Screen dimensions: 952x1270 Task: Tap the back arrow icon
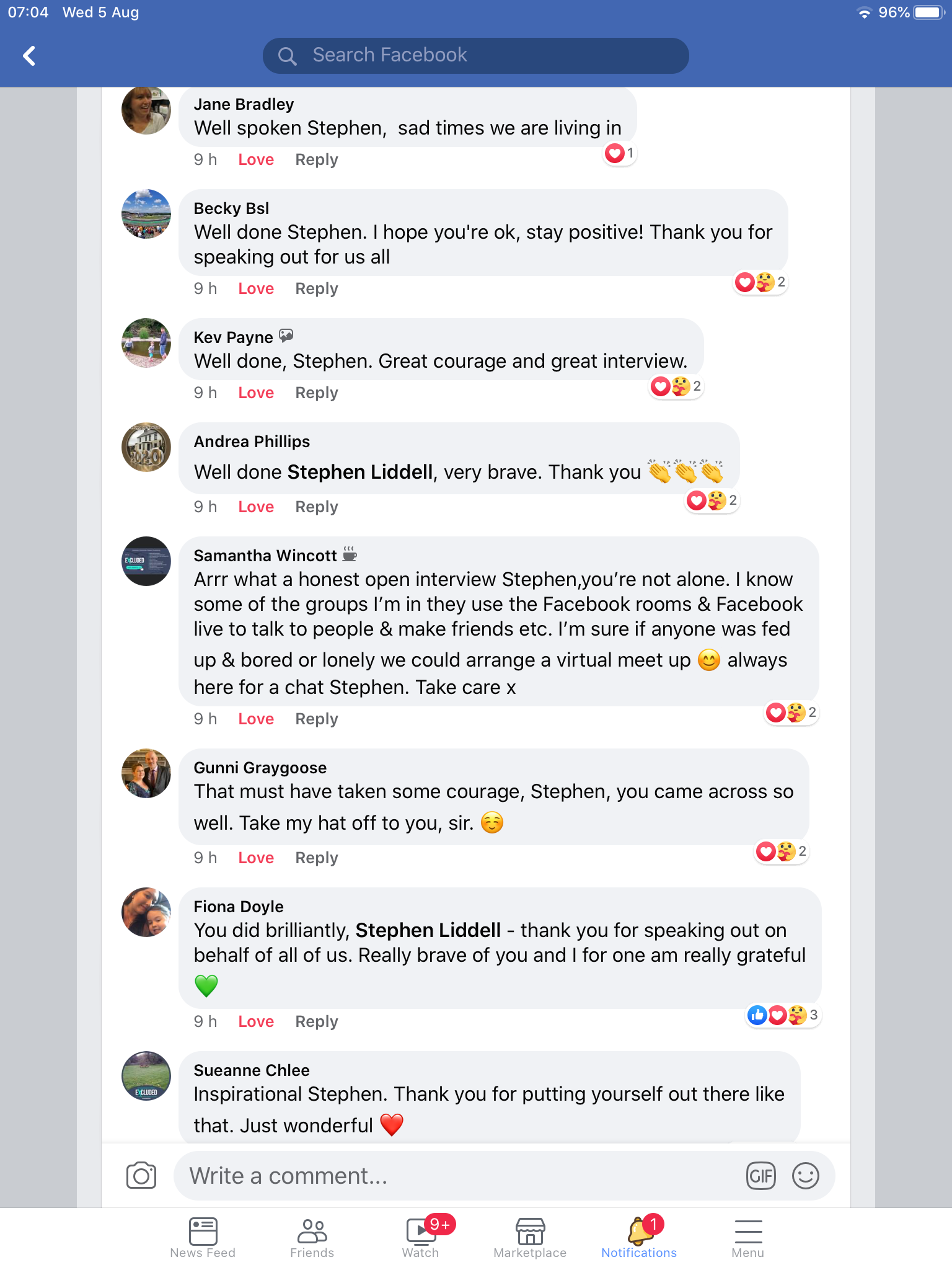click(x=29, y=56)
